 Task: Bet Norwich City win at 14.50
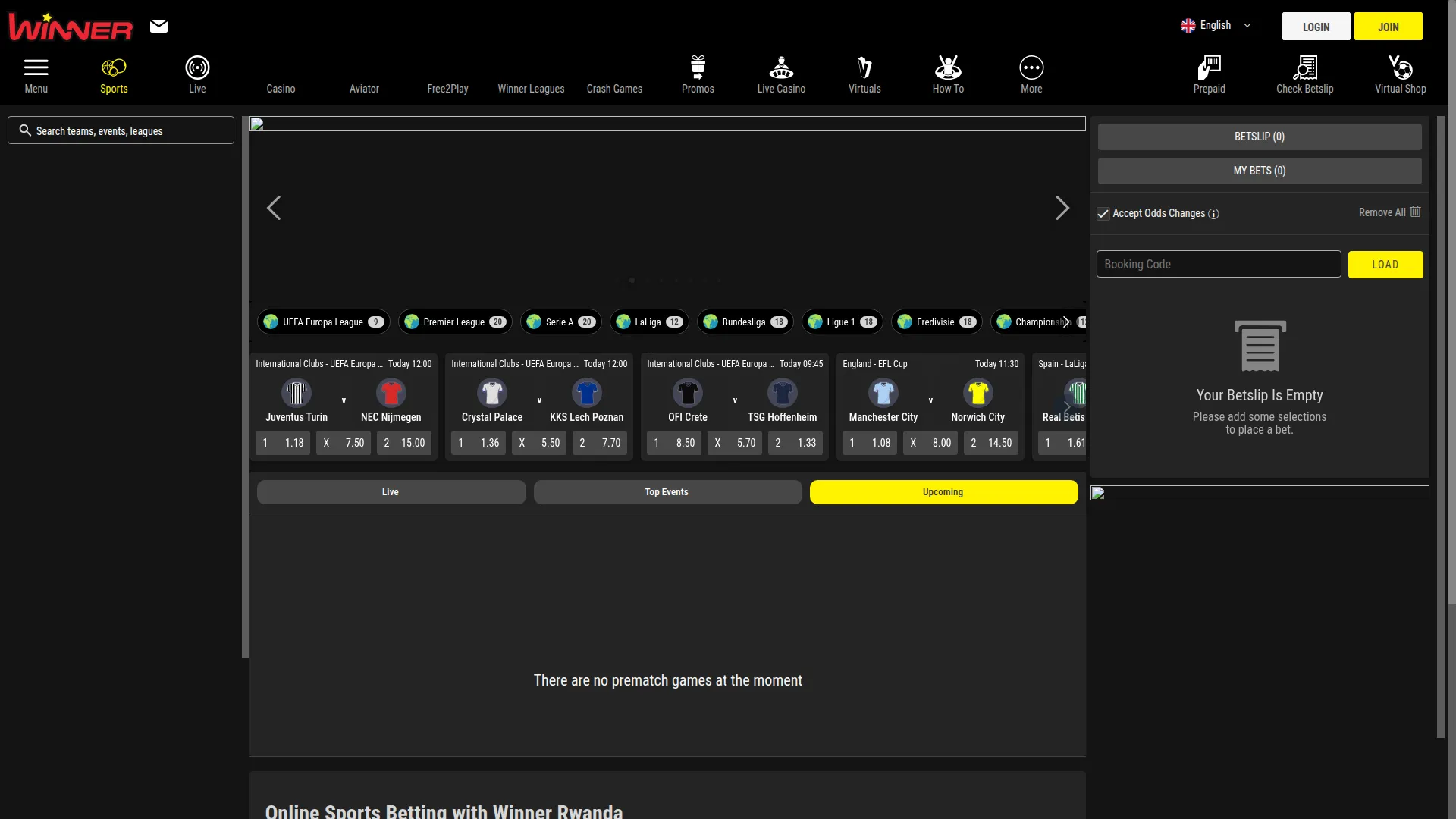coord(991,443)
